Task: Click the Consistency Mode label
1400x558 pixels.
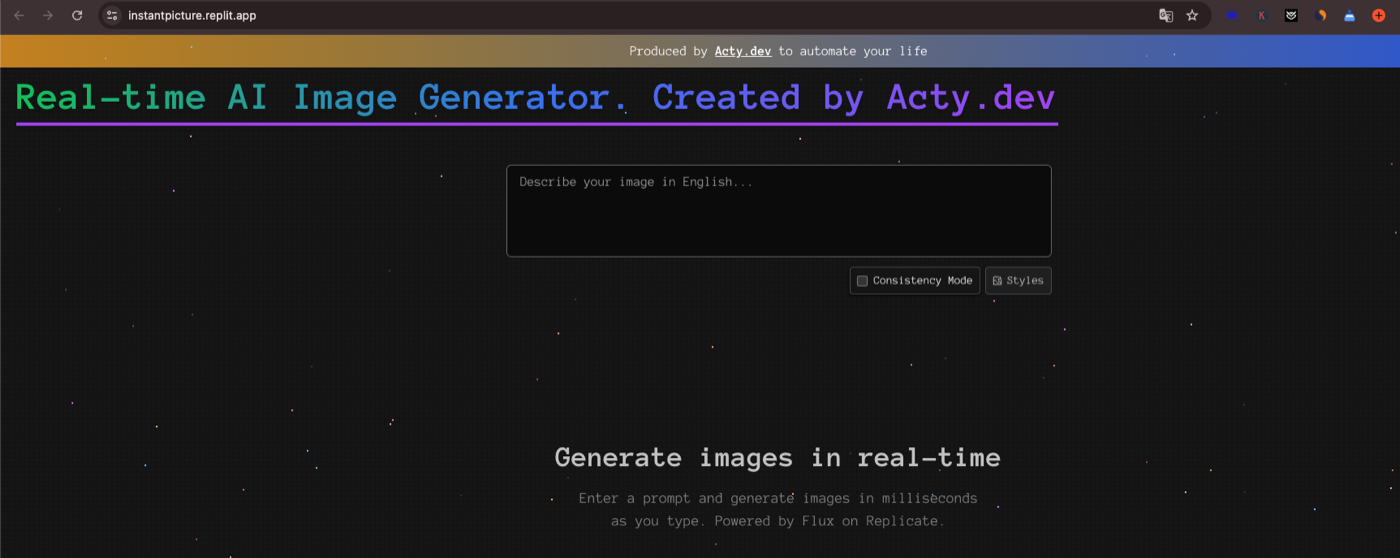Action: pos(922,281)
